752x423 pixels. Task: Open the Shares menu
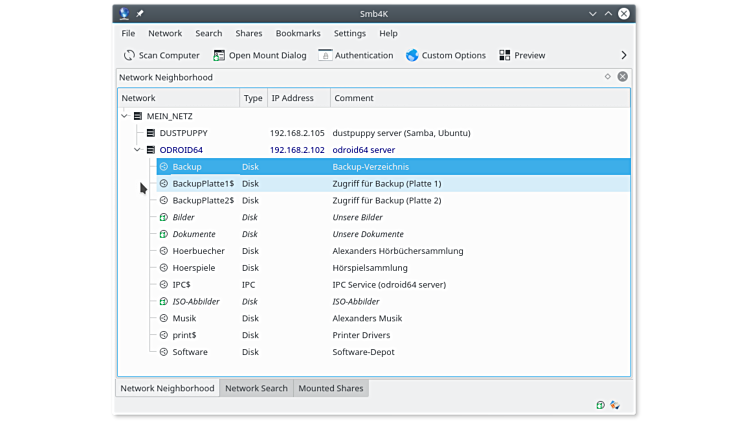tap(248, 33)
